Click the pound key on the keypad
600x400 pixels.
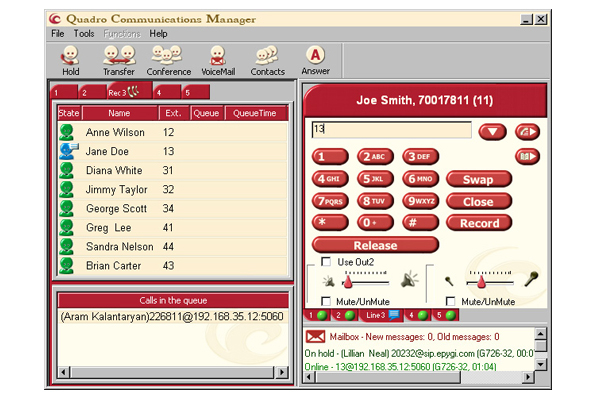[x=421, y=222]
